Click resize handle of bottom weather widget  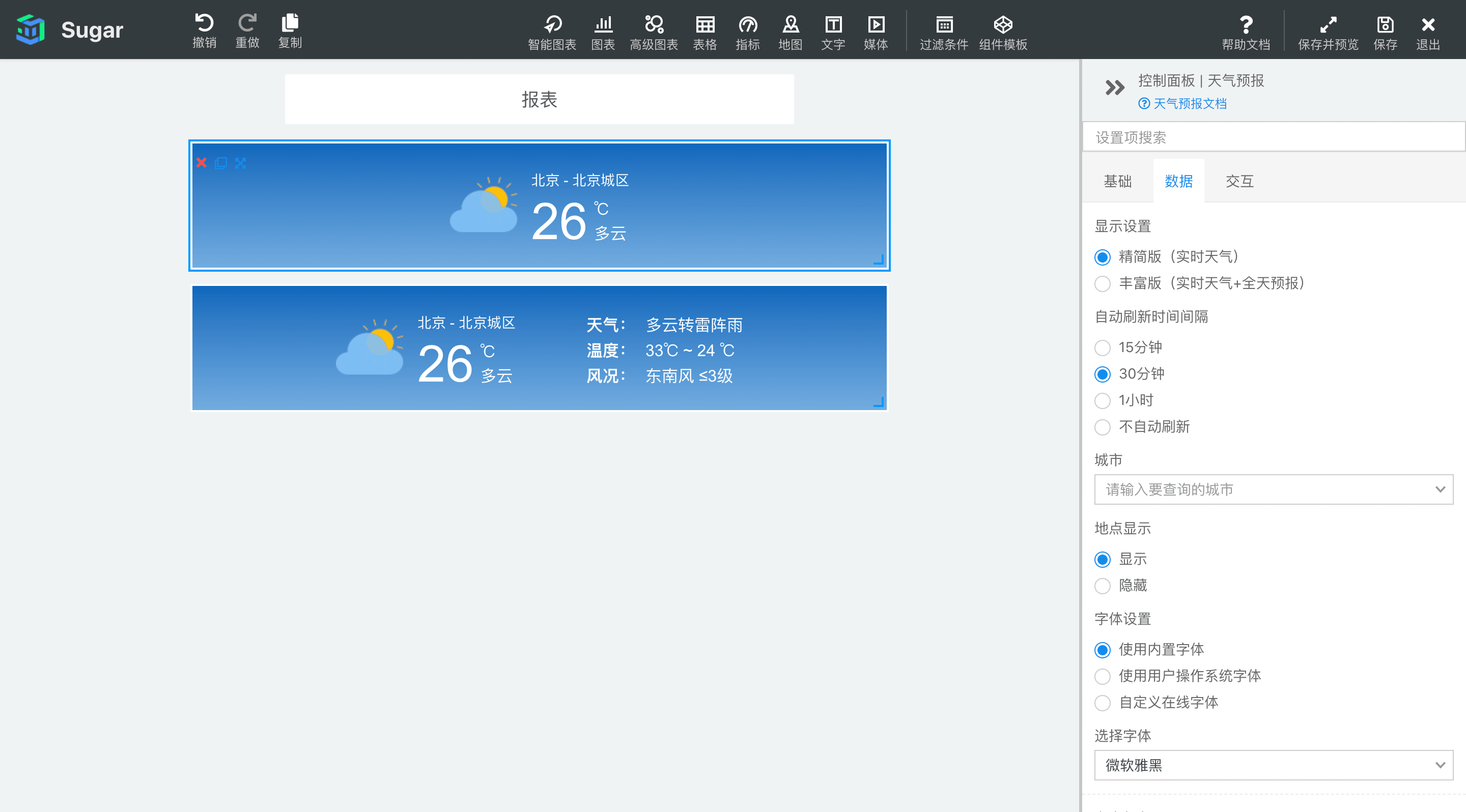coord(879,402)
